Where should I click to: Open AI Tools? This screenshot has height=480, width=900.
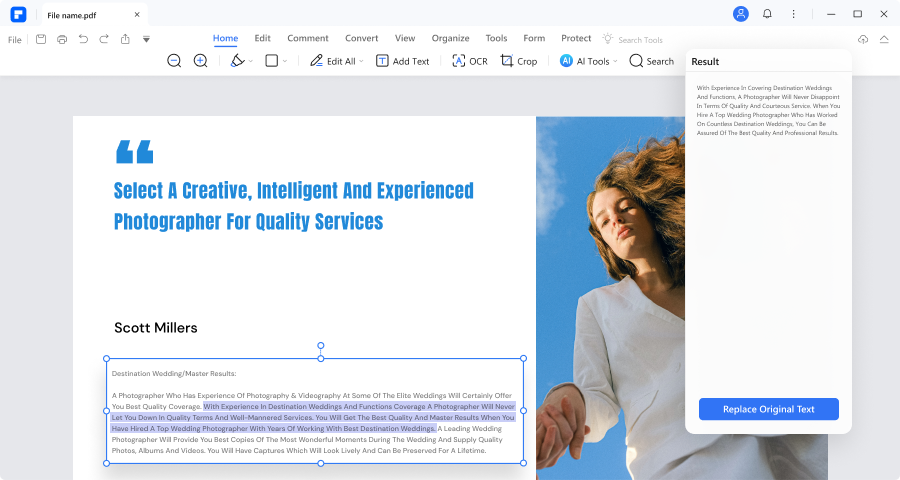(x=584, y=61)
